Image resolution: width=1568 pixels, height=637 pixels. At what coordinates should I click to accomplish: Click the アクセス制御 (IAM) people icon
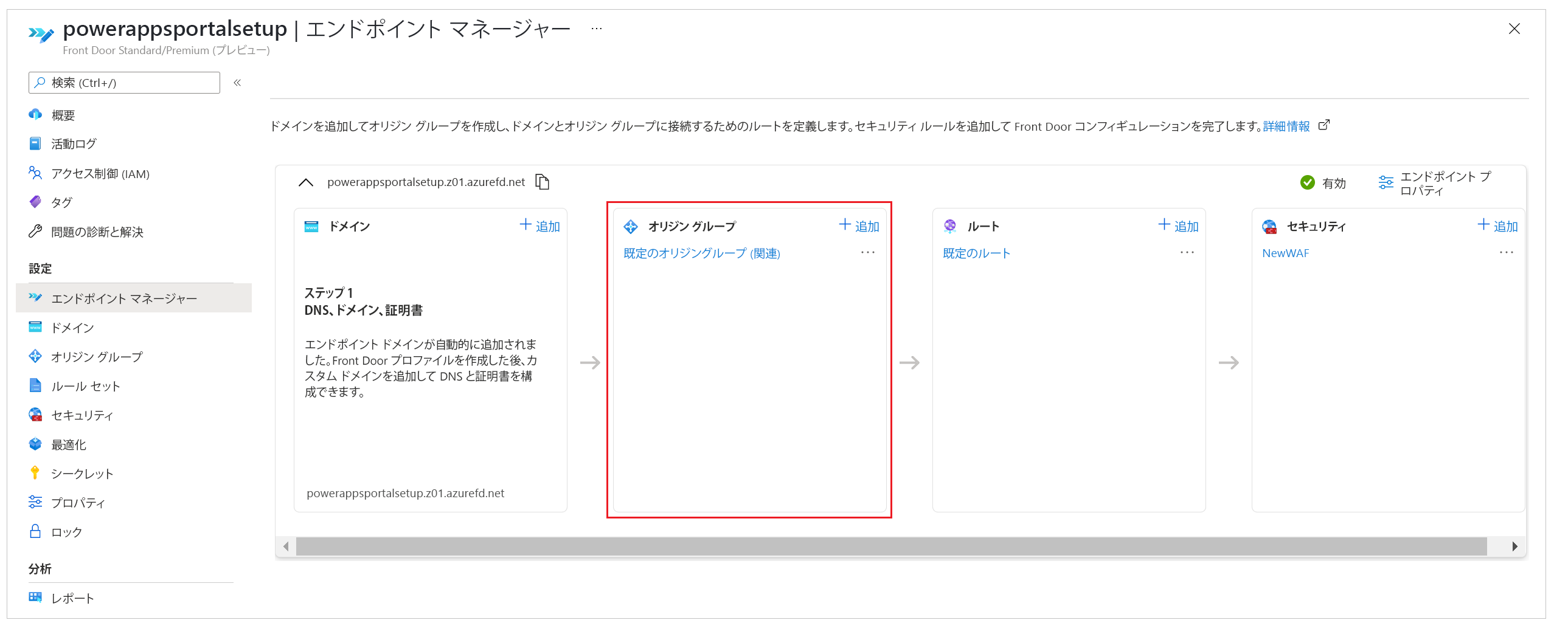[35, 173]
